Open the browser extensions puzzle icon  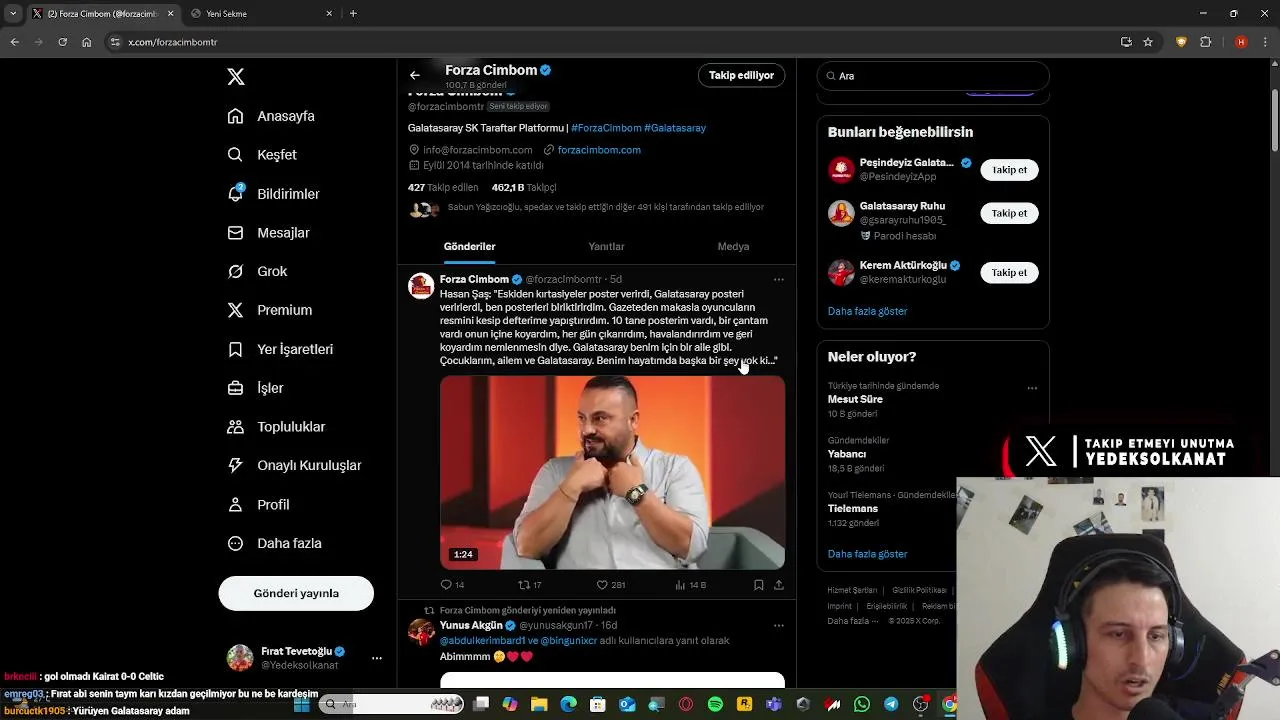tap(1206, 42)
